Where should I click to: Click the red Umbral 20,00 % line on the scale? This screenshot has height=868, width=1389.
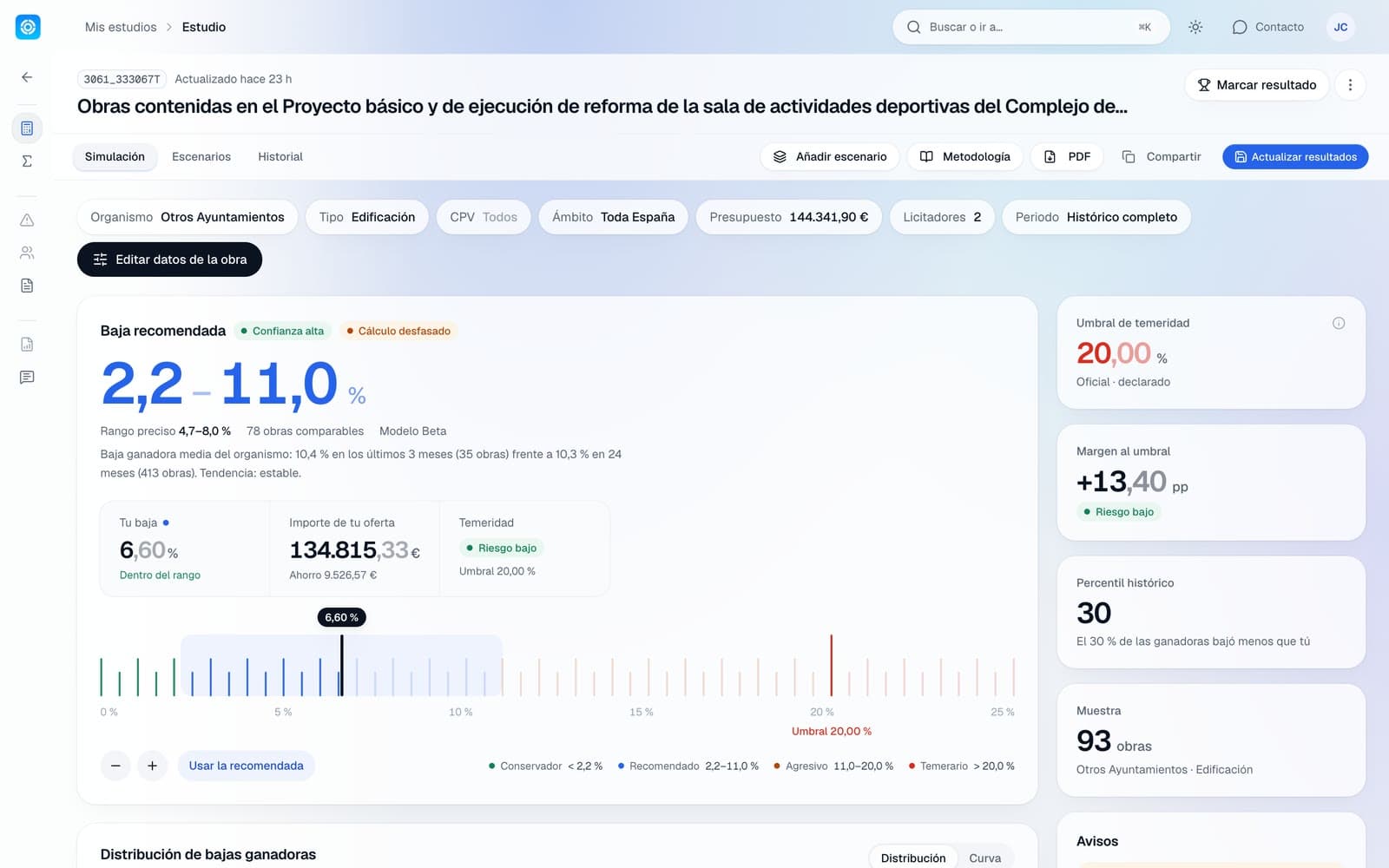[831, 665]
